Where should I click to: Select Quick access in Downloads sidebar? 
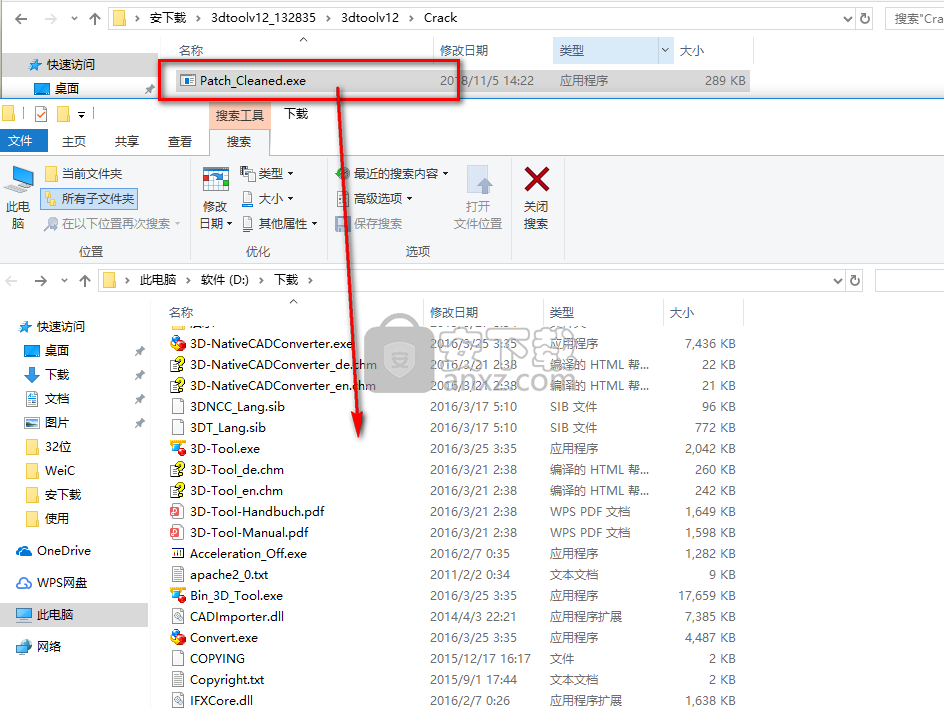[60, 327]
